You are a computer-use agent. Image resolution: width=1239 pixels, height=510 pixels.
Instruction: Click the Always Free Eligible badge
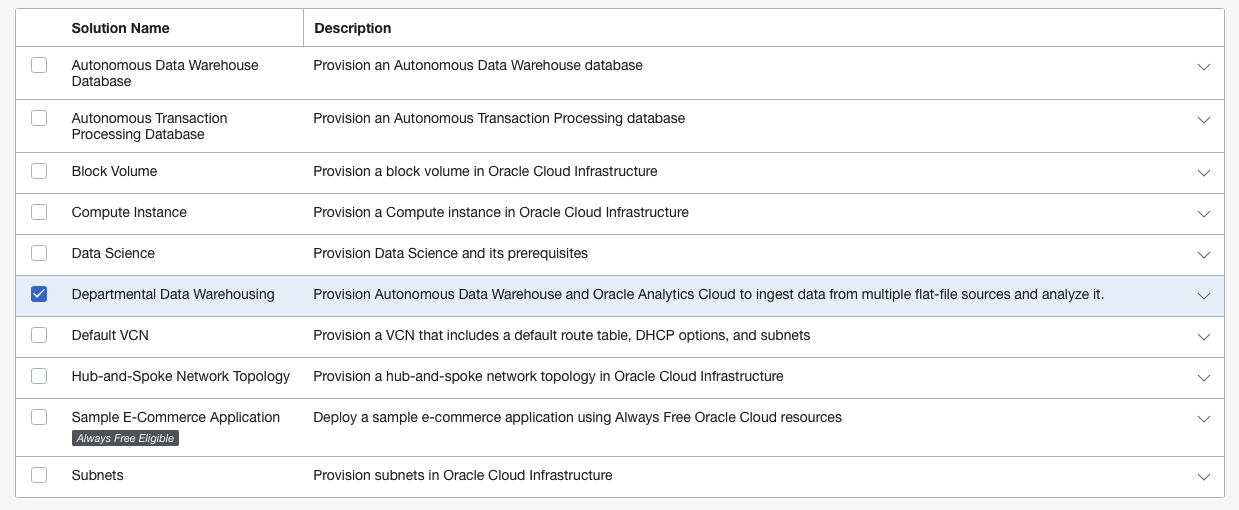coord(125,438)
